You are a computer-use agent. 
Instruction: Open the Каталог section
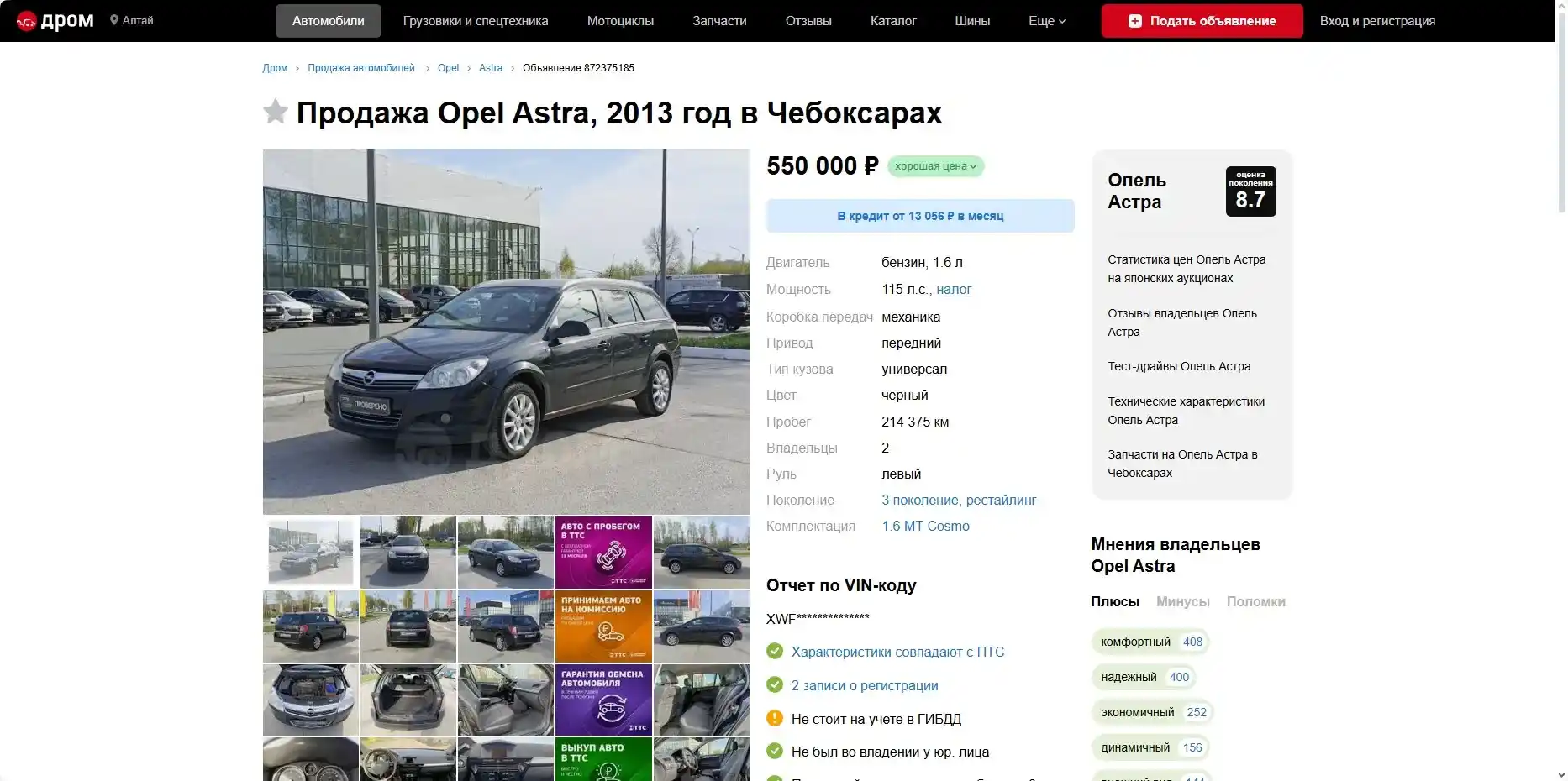coord(893,21)
